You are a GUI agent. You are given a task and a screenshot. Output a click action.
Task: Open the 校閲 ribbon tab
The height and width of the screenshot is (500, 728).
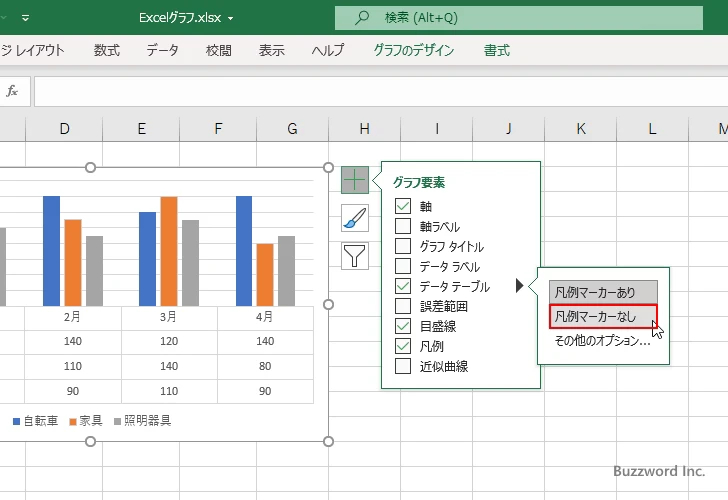pyautogui.click(x=219, y=50)
